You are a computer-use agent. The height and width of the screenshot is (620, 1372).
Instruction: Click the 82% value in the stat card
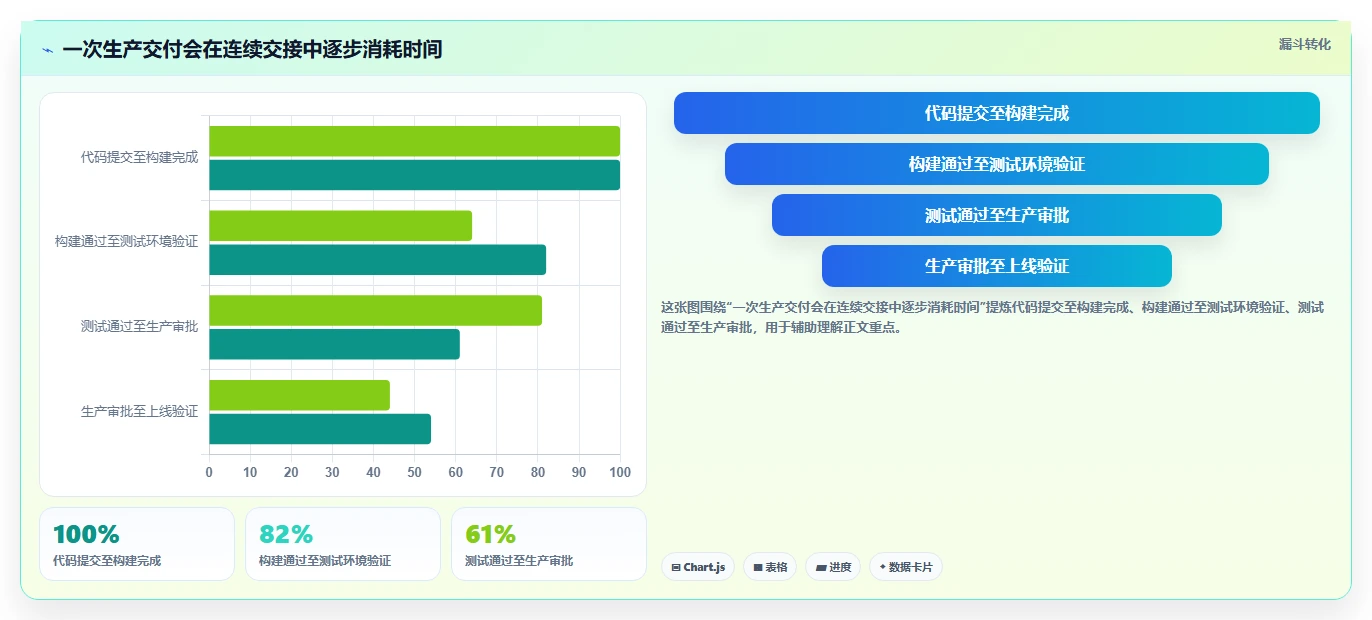tap(286, 534)
